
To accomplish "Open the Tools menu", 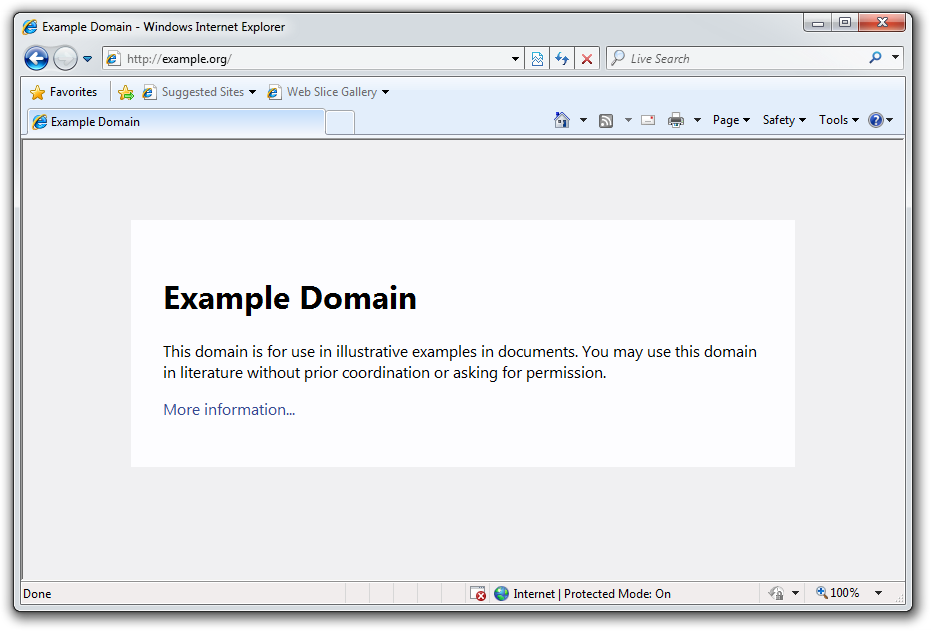I will click(x=838, y=120).
